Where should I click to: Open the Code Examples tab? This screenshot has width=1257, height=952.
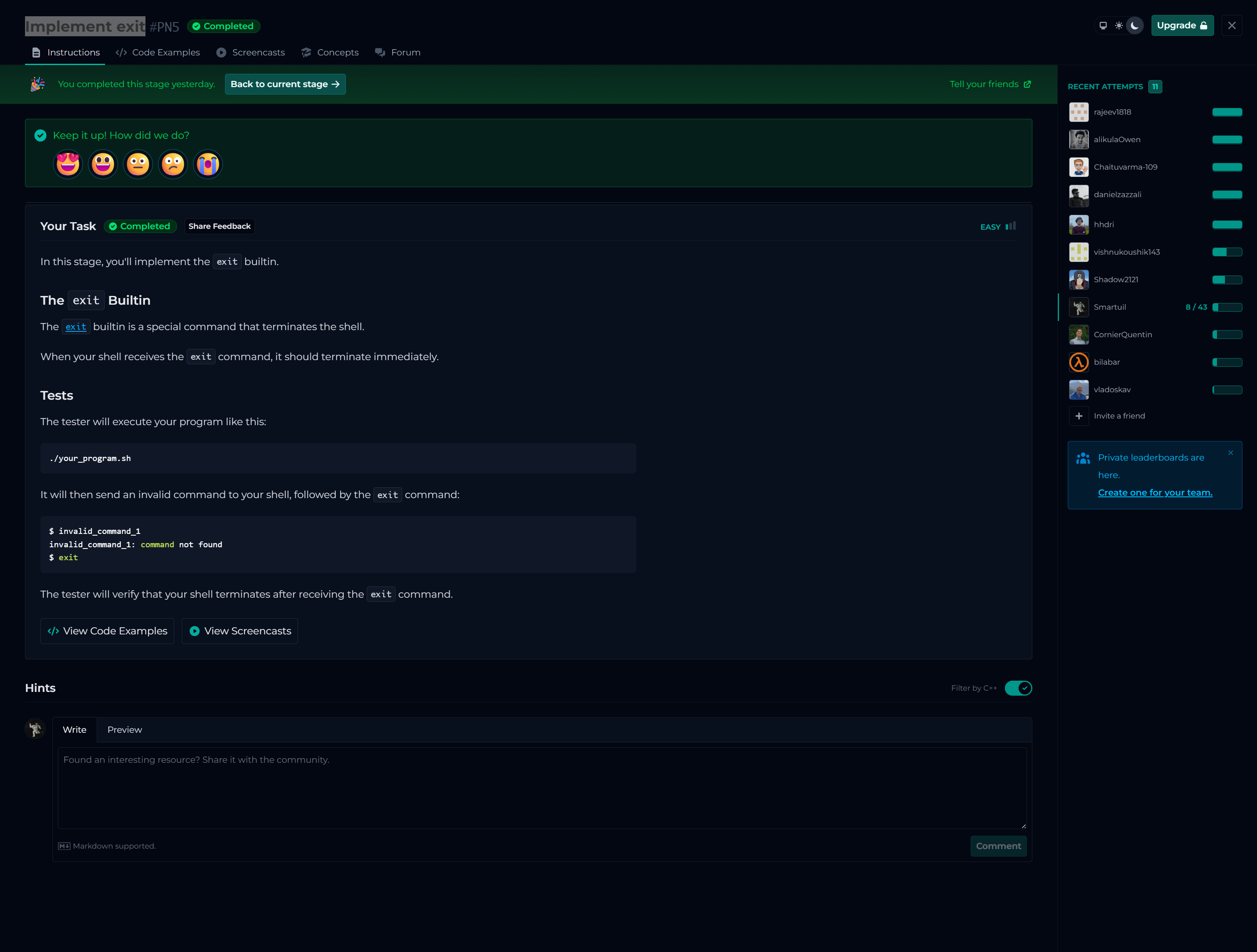158,52
